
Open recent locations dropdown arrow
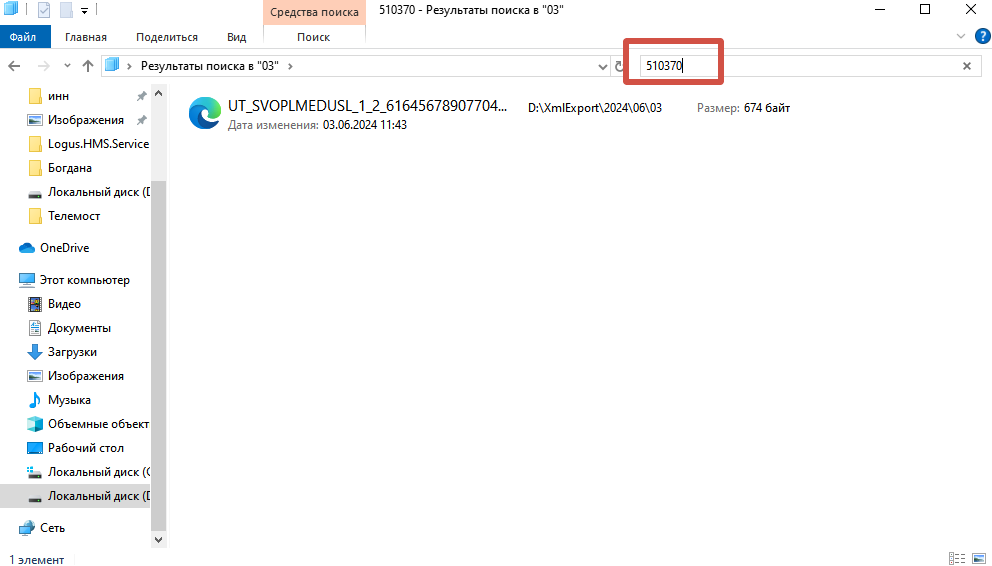67,66
